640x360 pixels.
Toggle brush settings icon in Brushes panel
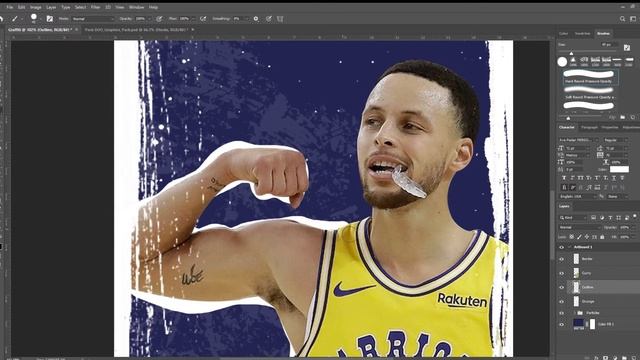point(627,47)
